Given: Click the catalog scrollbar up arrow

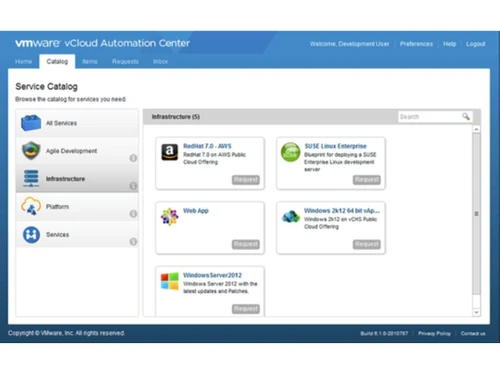Looking at the screenshot, I should [476, 129].
